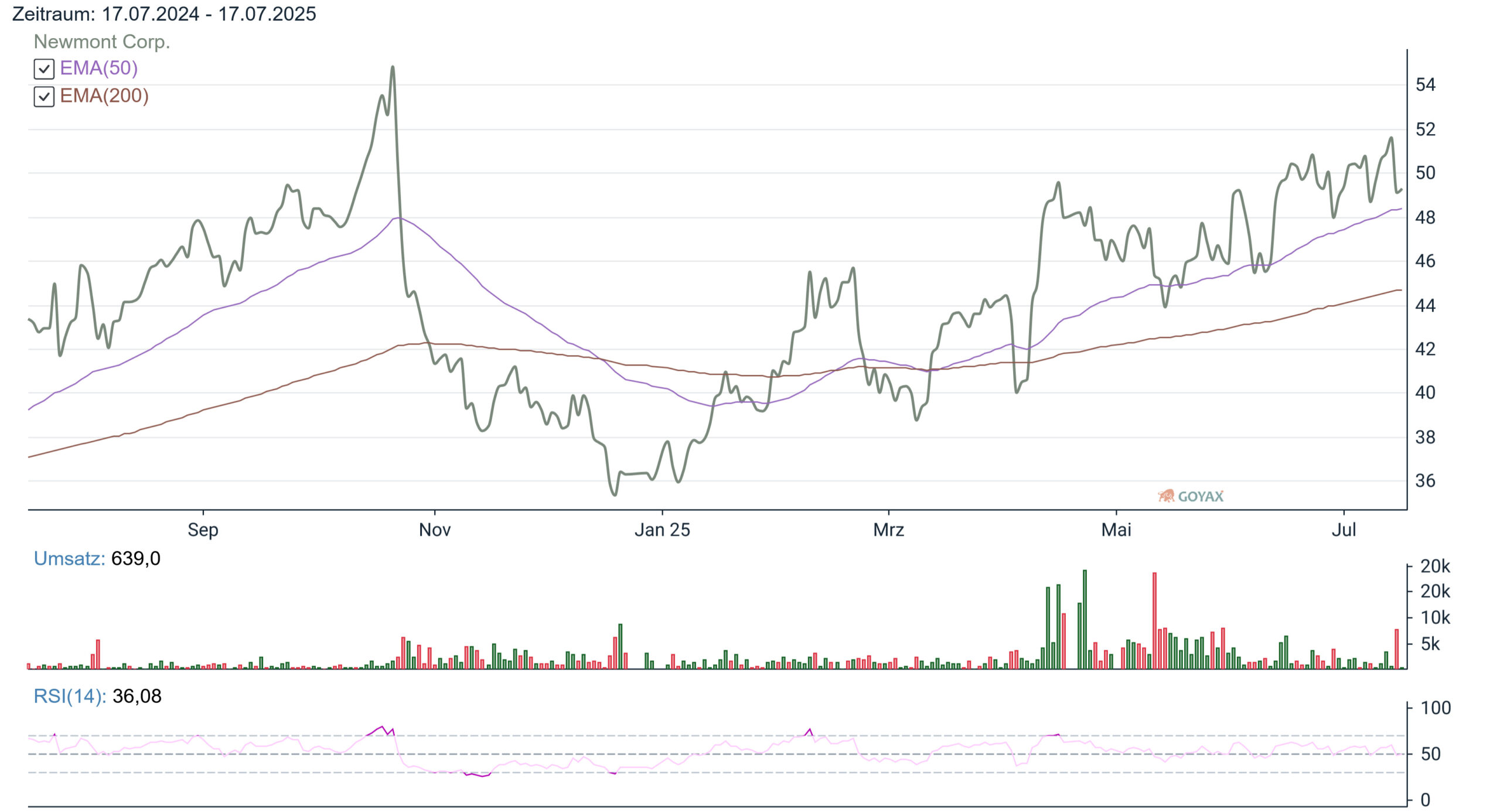Click the Umsatz label
Screen dimensions: 1500x812
69,558
